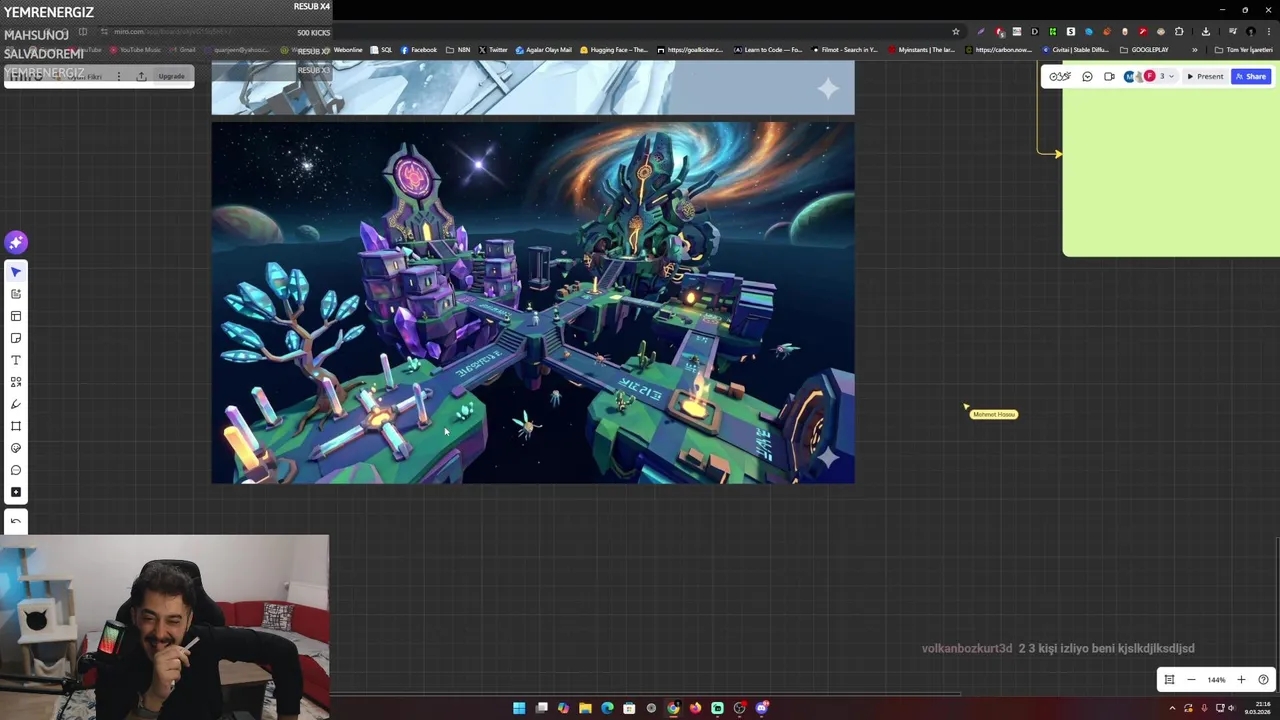This screenshot has width=1280, height=720.
Task: Open the Twitter bookmark
Action: [x=493, y=50]
